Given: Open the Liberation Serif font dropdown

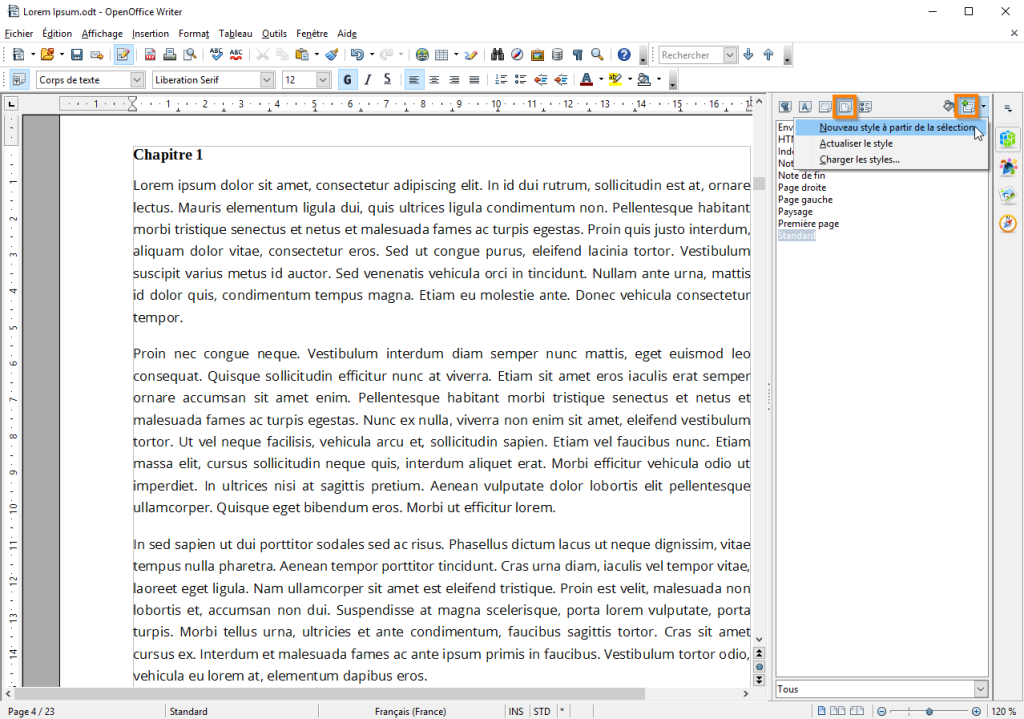Looking at the screenshot, I should point(266,80).
